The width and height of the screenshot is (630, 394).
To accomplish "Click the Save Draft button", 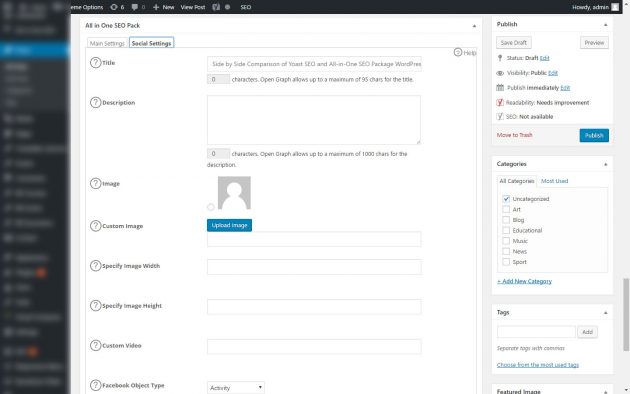I will [513, 43].
